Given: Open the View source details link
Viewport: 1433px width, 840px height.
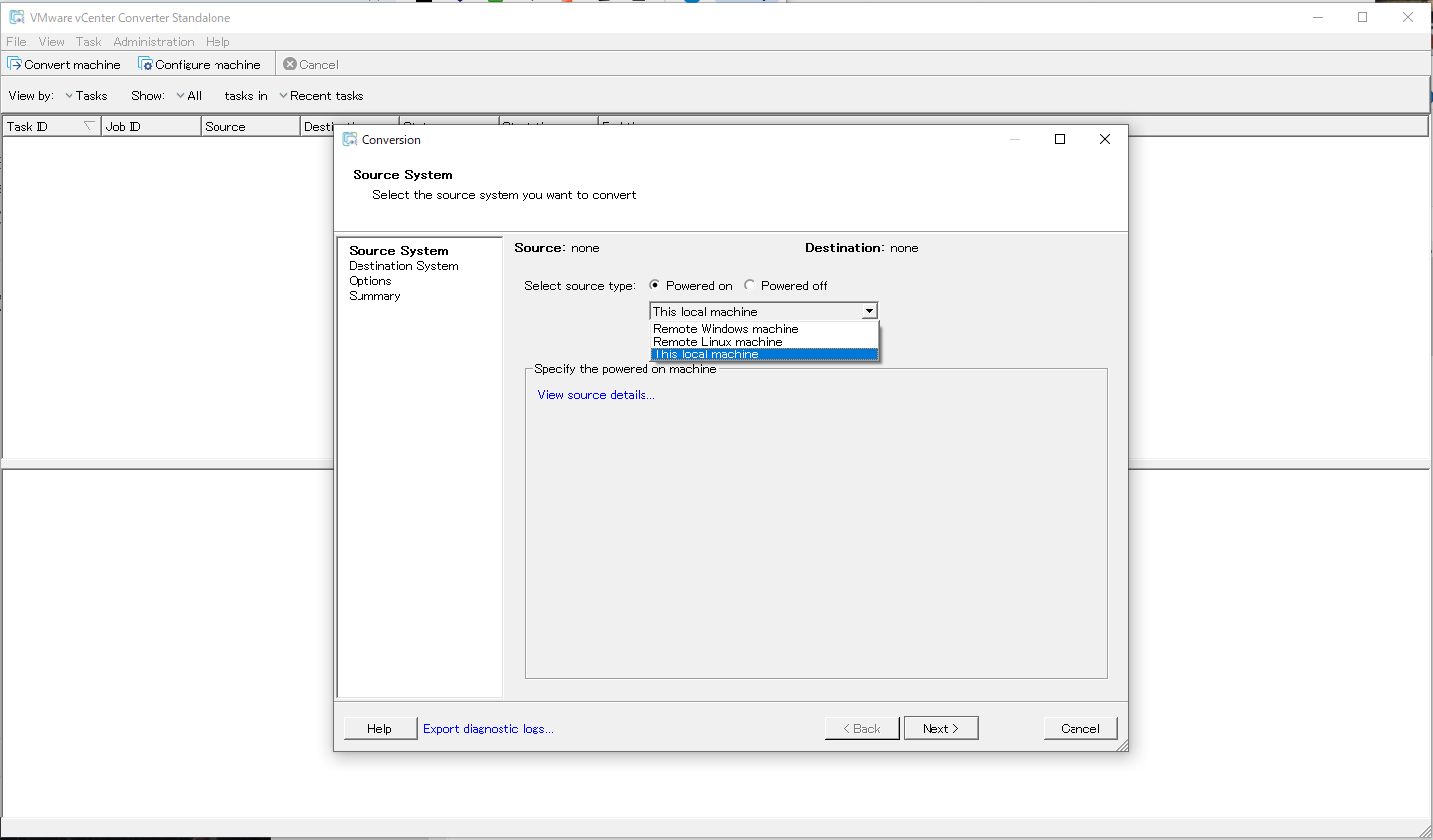Looking at the screenshot, I should pyautogui.click(x=596, y=395).
